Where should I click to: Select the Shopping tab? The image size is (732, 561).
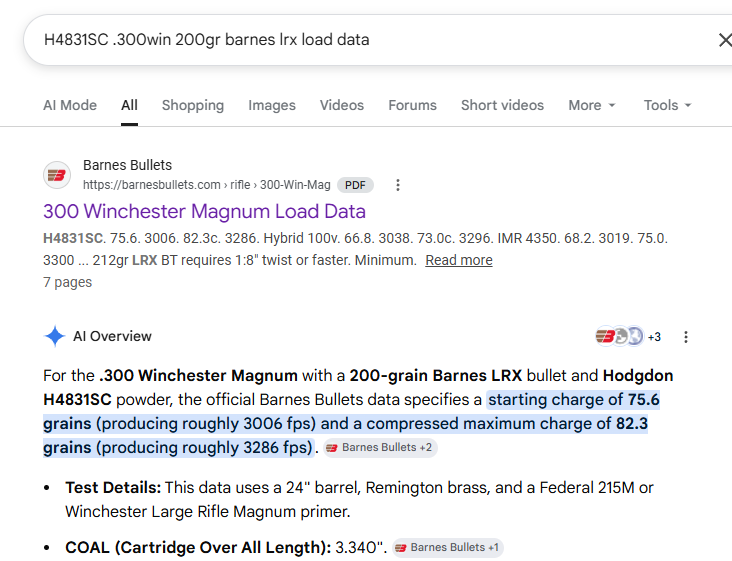click(193, 105)
